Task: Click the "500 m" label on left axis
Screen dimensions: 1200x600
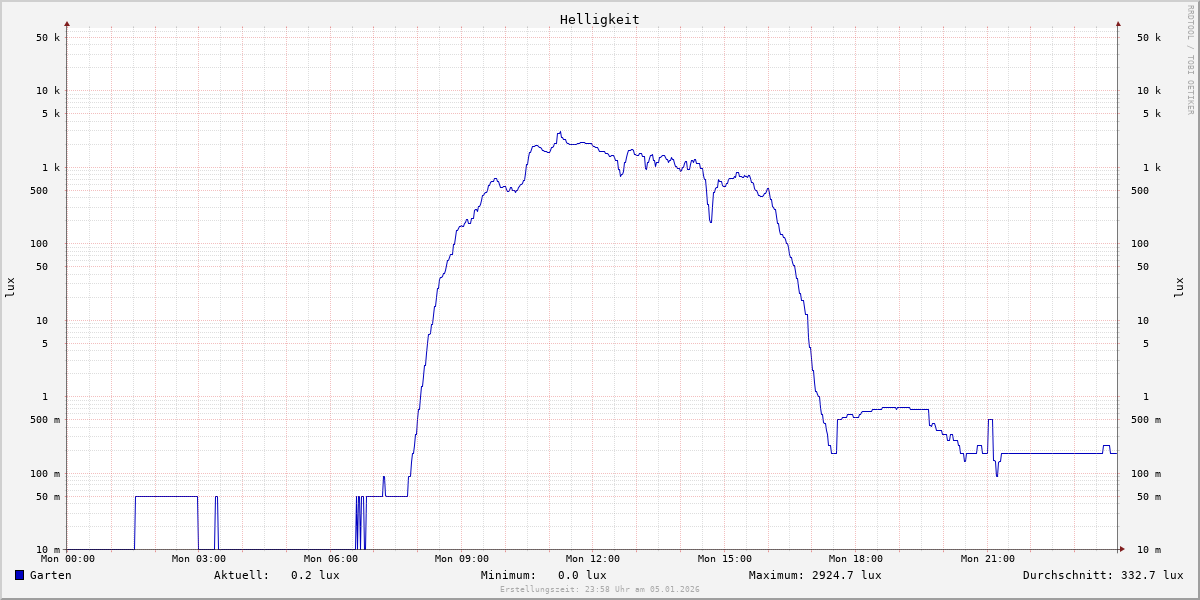Action: pos(45,420)
